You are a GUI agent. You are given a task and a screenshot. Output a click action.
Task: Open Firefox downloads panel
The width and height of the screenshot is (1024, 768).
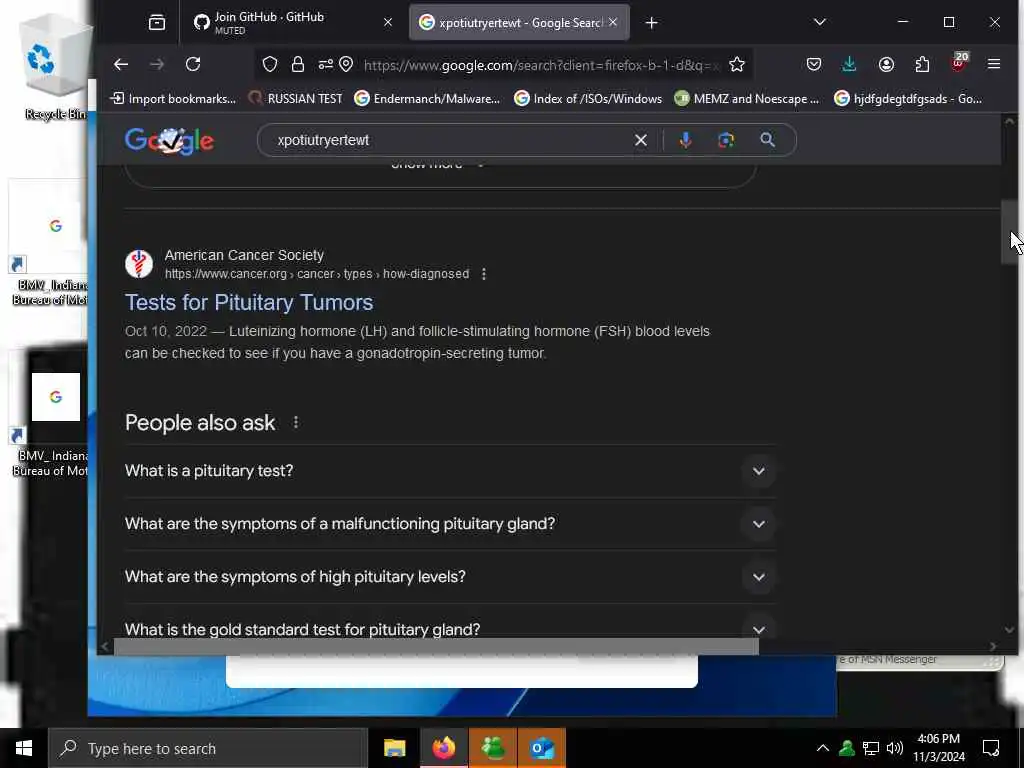(849, 64)
